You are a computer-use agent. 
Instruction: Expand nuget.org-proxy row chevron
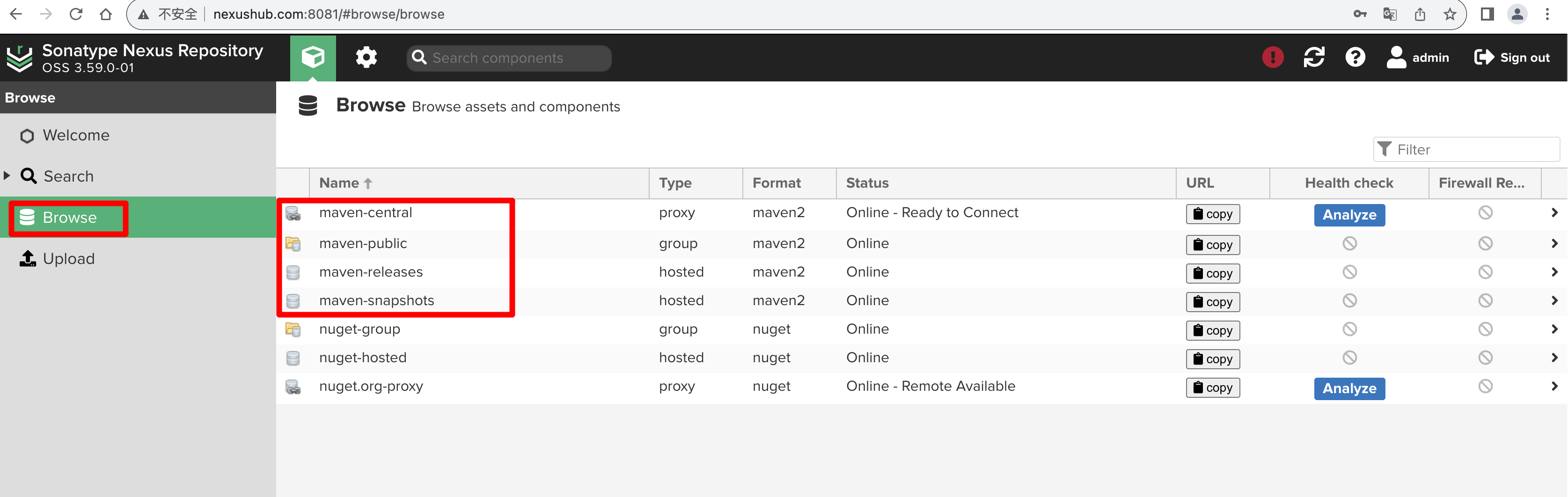click(1554, 387)
